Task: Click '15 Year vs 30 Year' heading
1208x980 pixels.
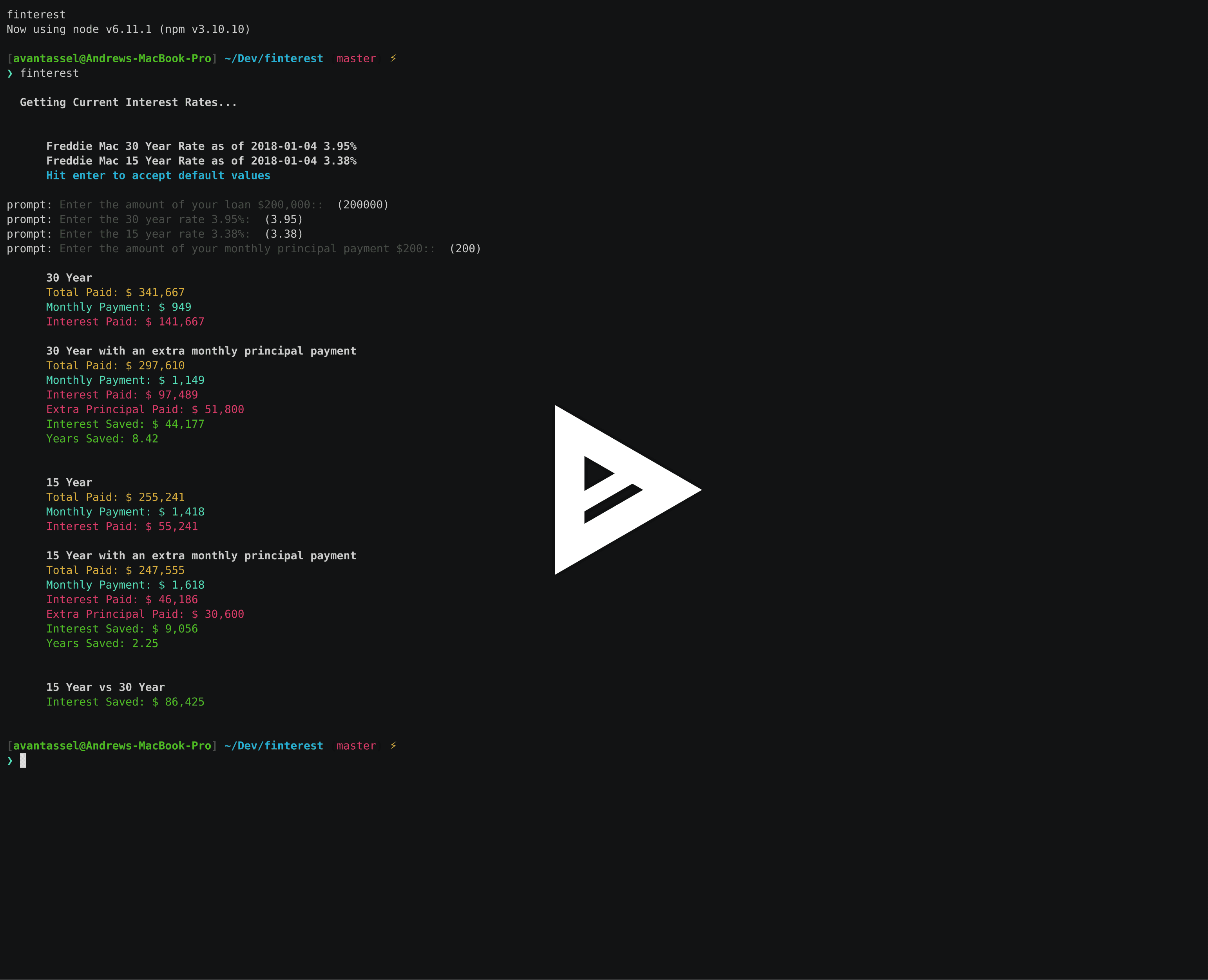Action: [106, 687]
